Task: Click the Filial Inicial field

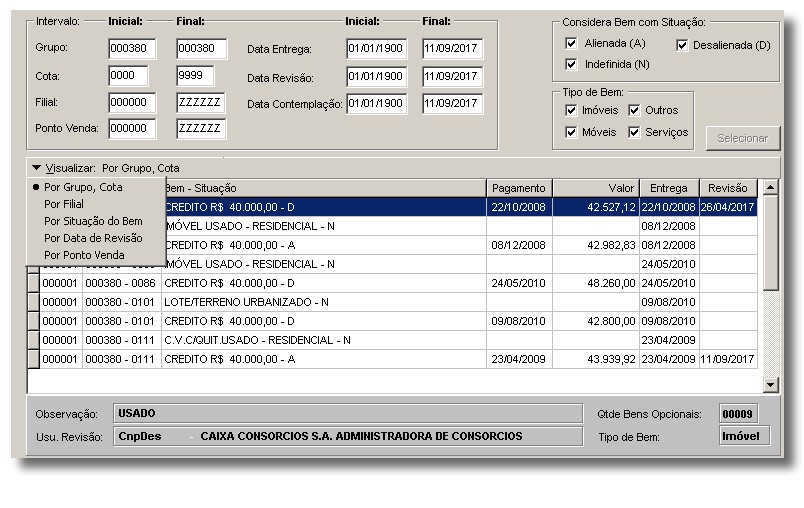Action: [x=132, y=103]
